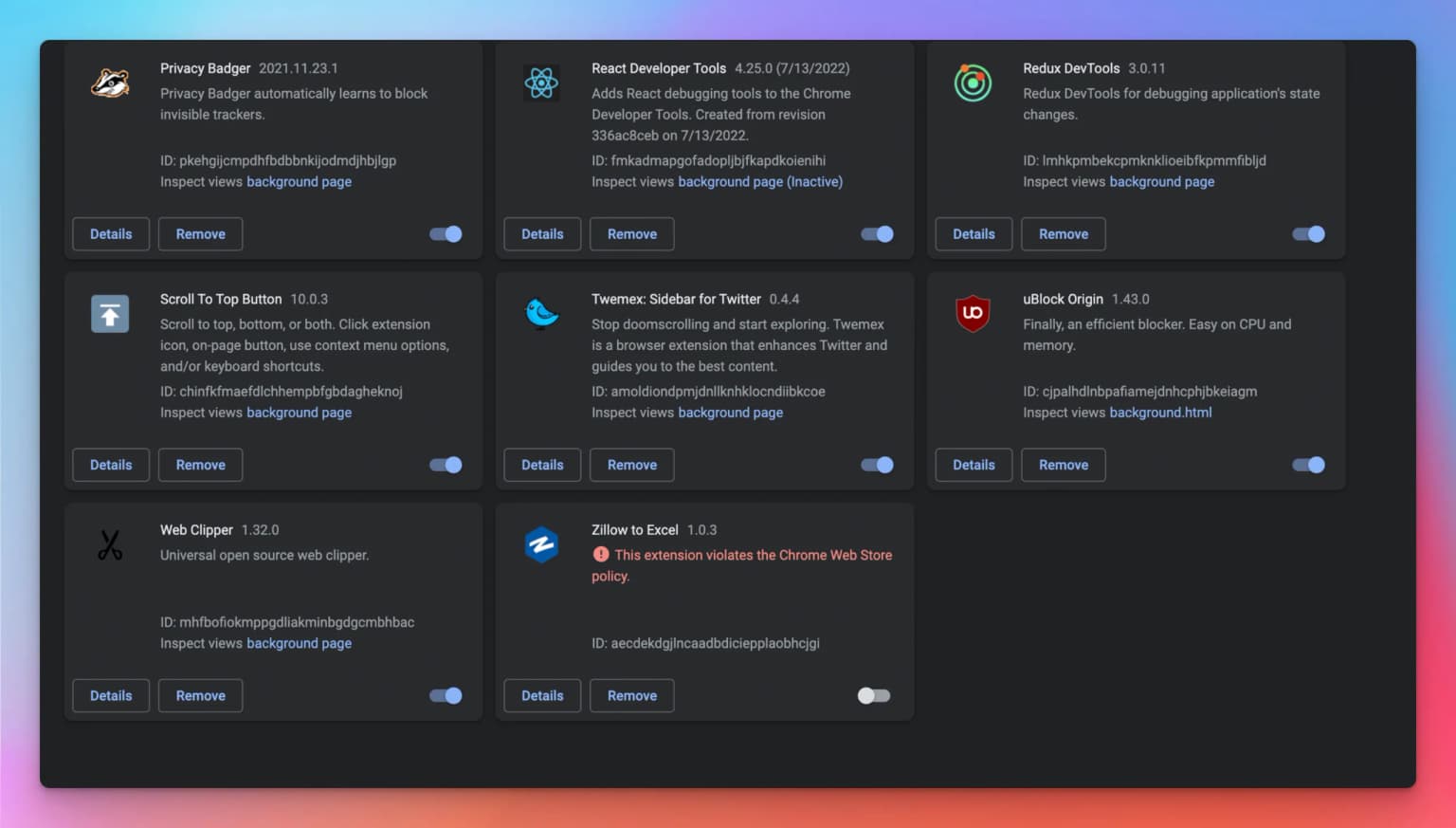Open Details for React Developer Tools
Viewport: 1456px width, 828px height.
542,234
